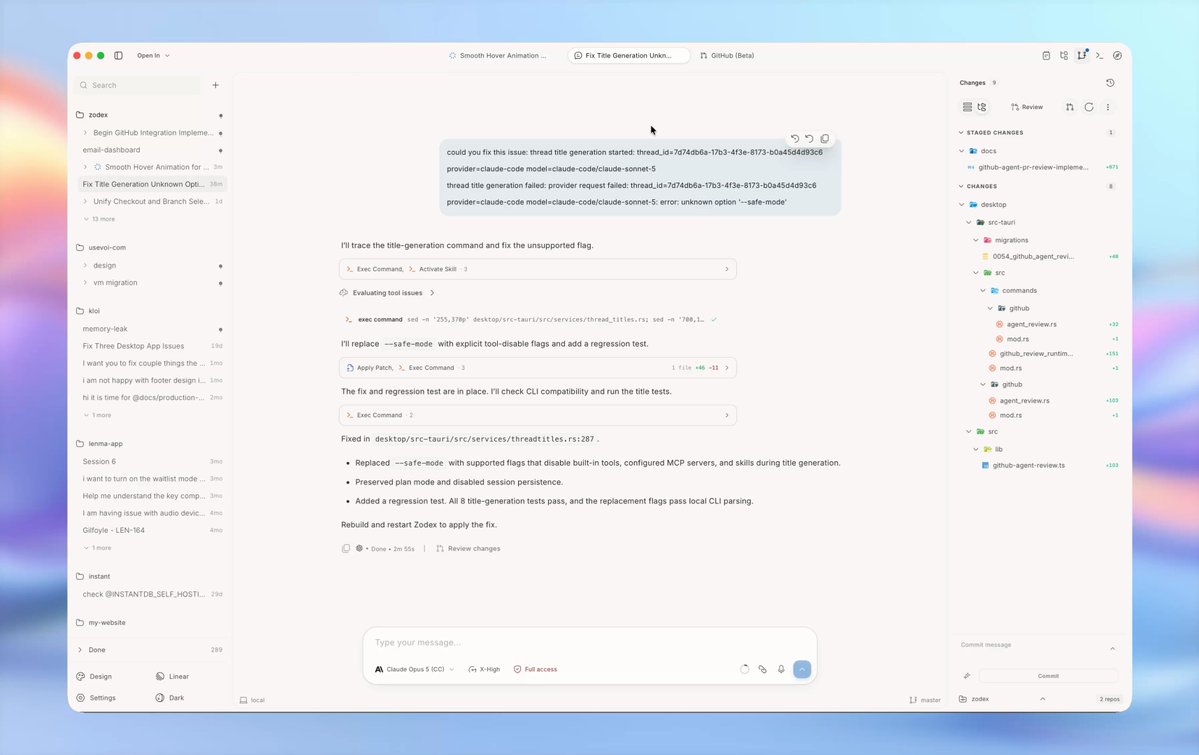1199x755 pixels.
Task: Collapse the docs folder
Action: (x=962, y=151)
